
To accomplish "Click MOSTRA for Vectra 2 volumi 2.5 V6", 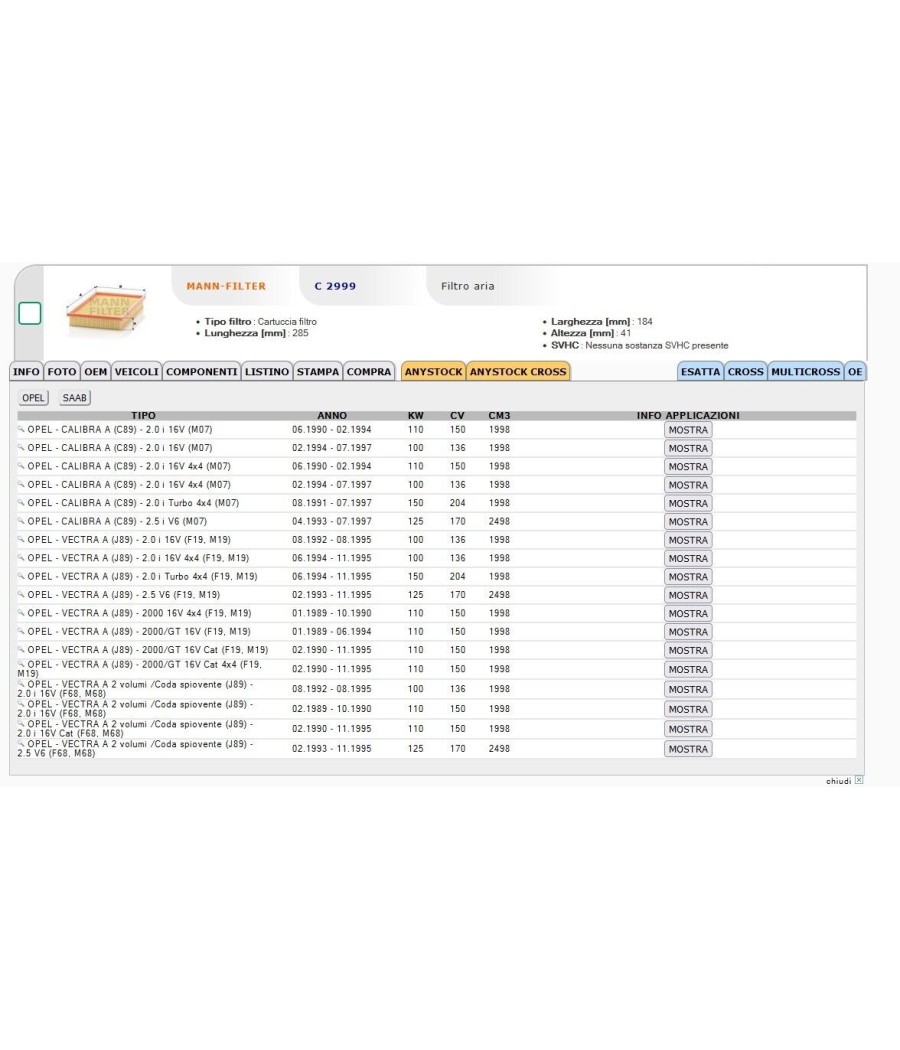I will click(688, 749).
